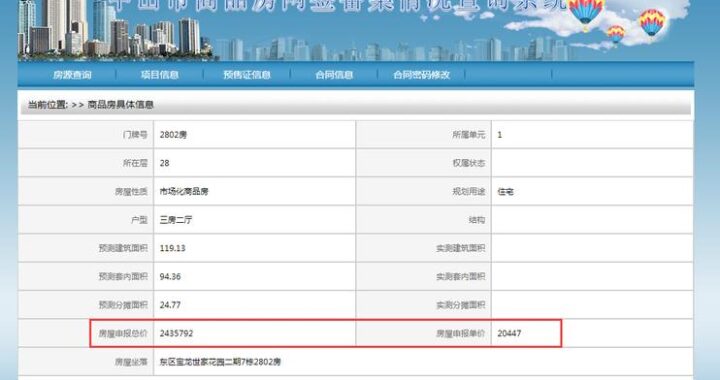Select the 94.36 area value

coord(170,277)
